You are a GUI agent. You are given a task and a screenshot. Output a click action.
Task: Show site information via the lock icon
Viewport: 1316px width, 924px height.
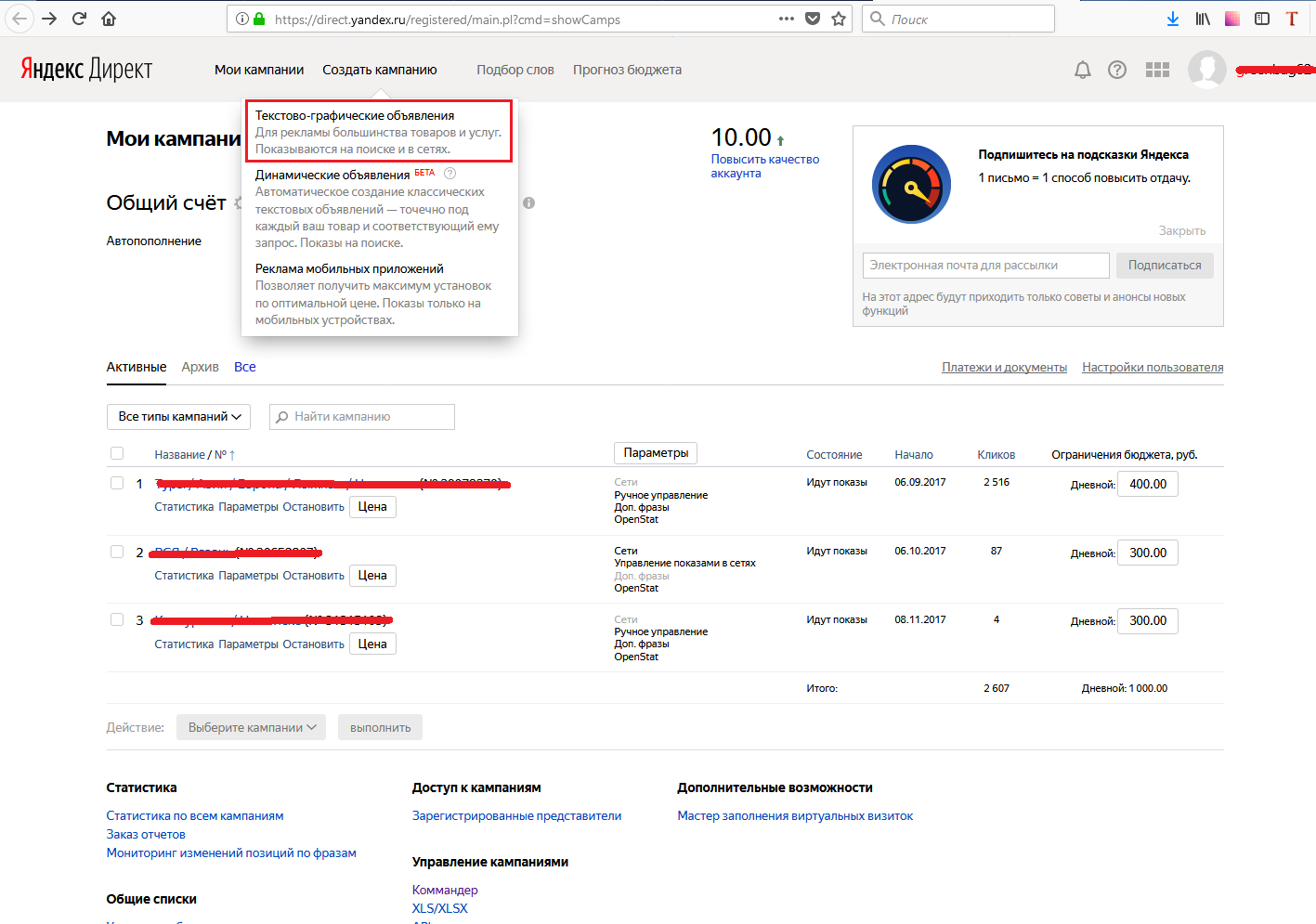click(259, 19)
